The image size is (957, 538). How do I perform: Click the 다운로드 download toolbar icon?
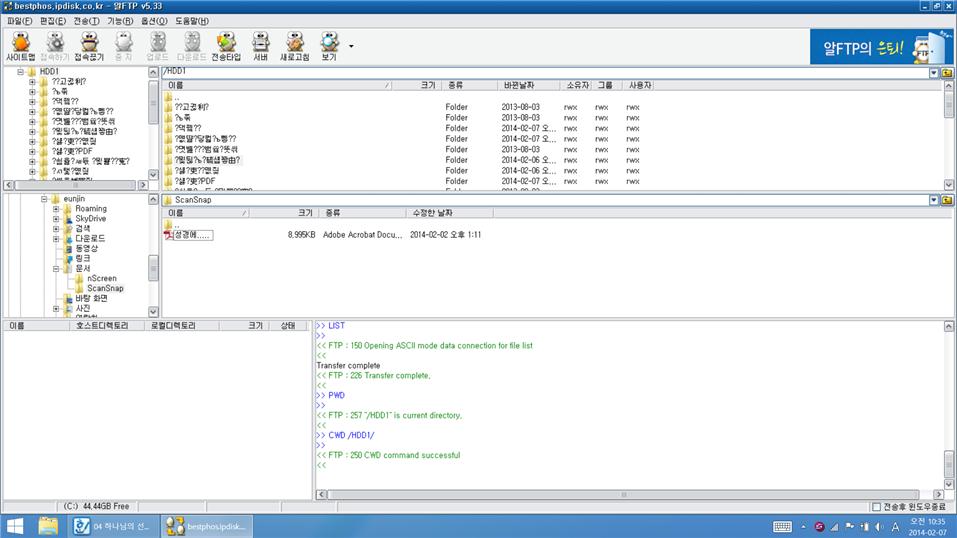(192, 46)
